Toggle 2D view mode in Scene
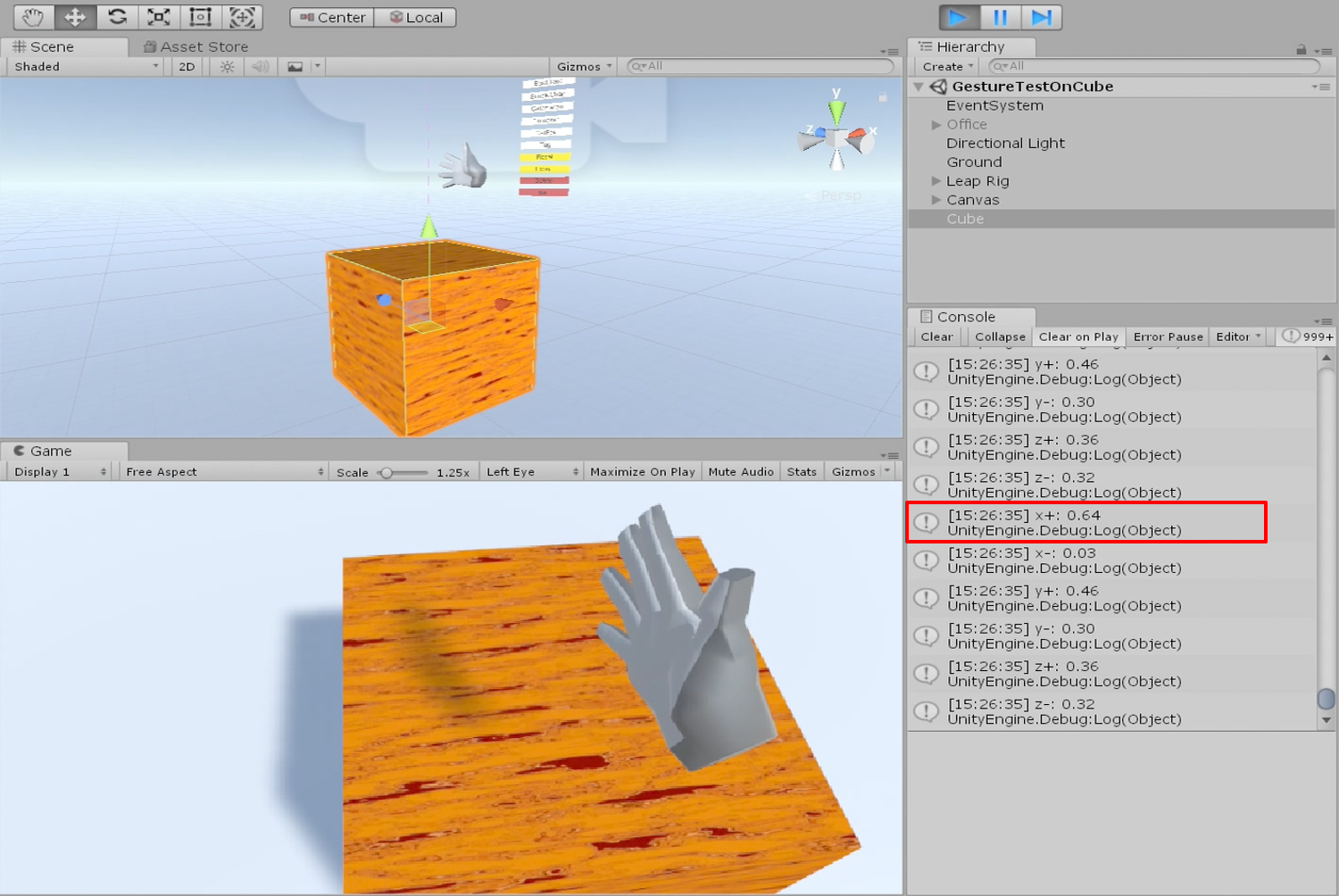Image resolution: width=1339 pixels, height=896 pixels. click(187, 67)
